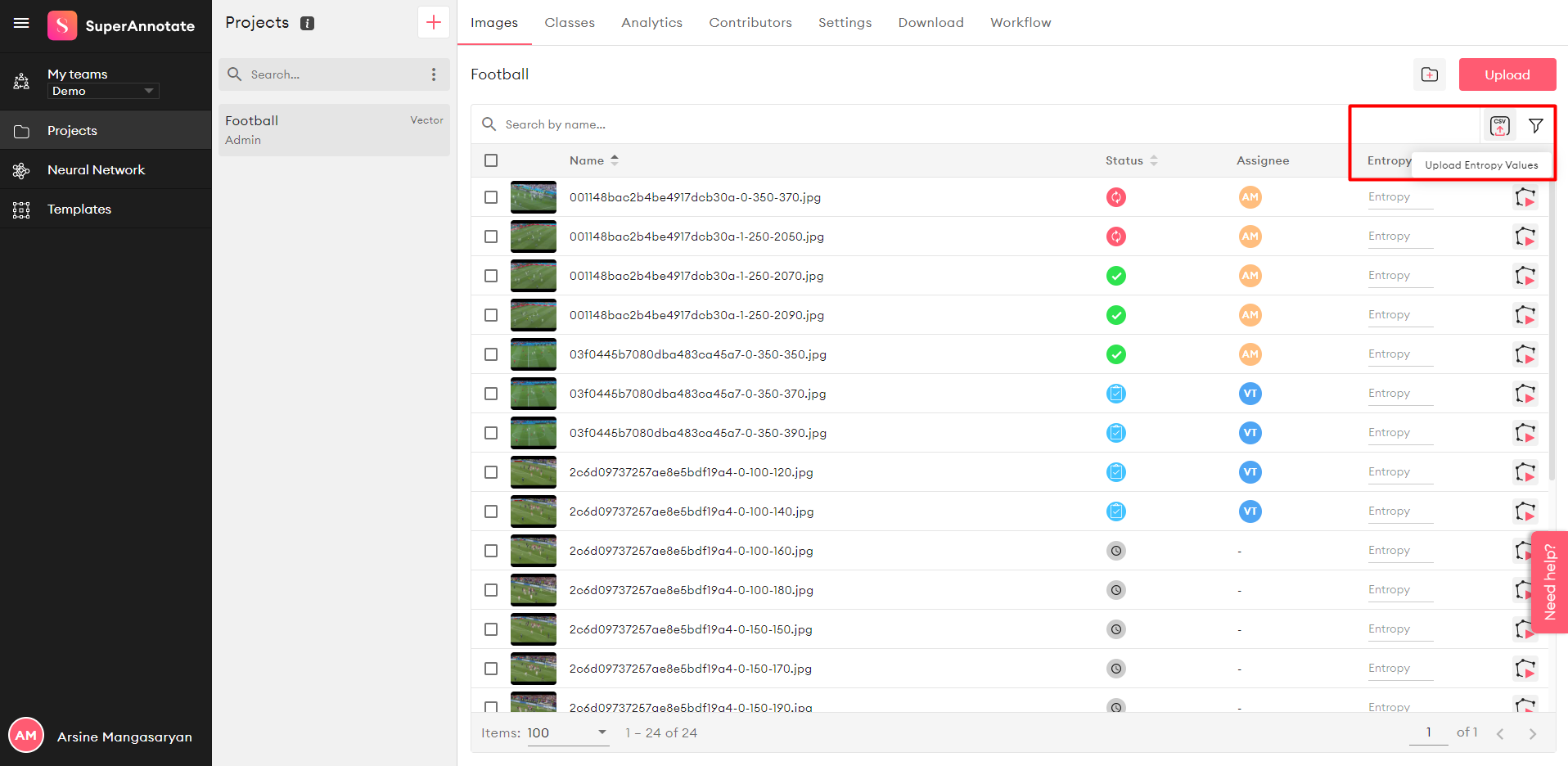Open the Workflow tab

(x=1021, y=23)
